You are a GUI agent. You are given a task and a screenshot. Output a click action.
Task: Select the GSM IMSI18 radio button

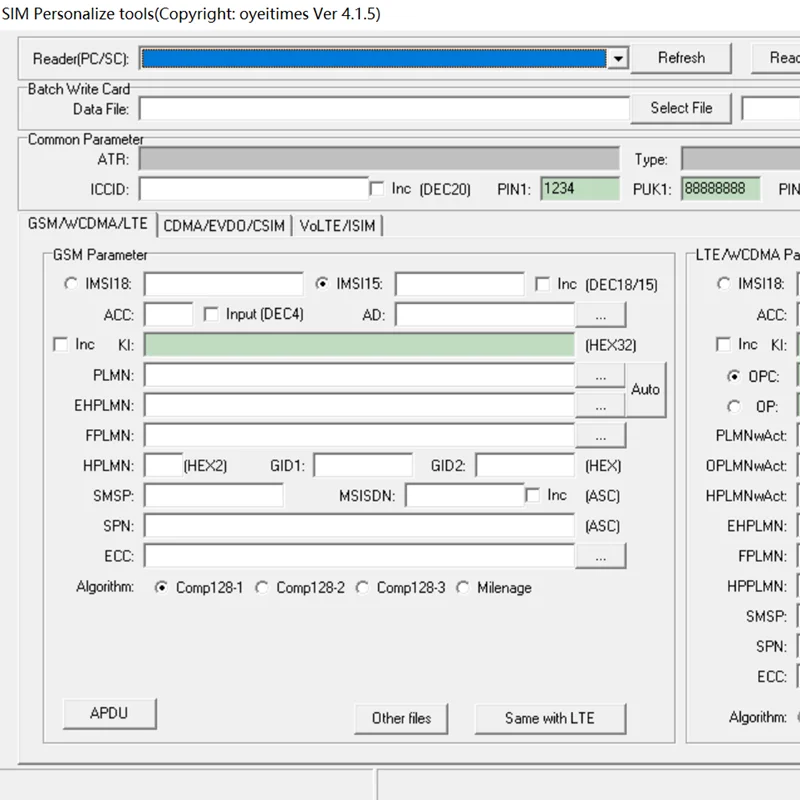(71, 284)
